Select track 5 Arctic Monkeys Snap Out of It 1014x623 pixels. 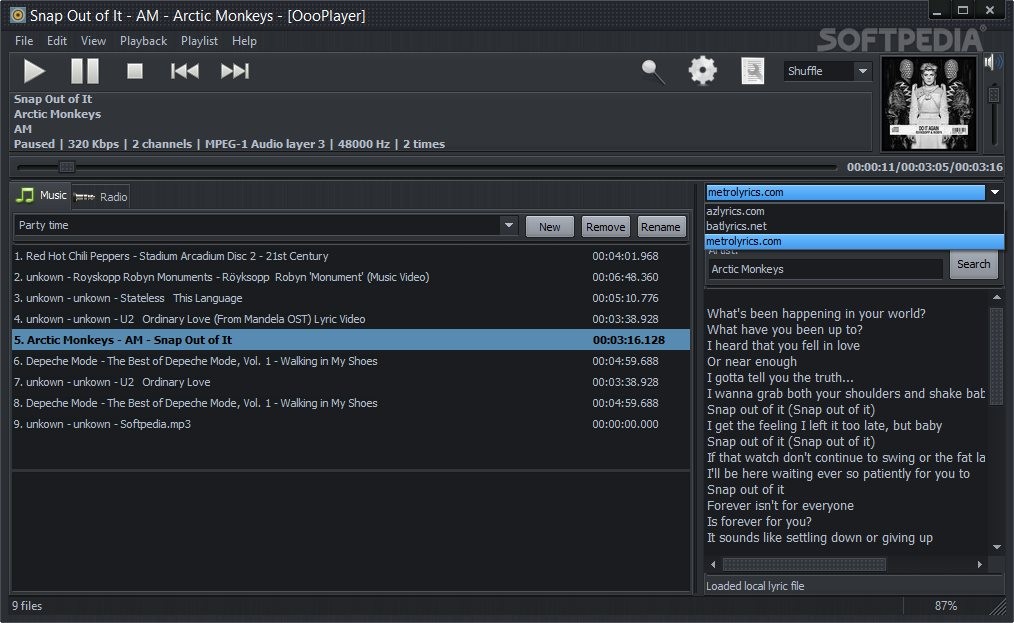[351, 340]
